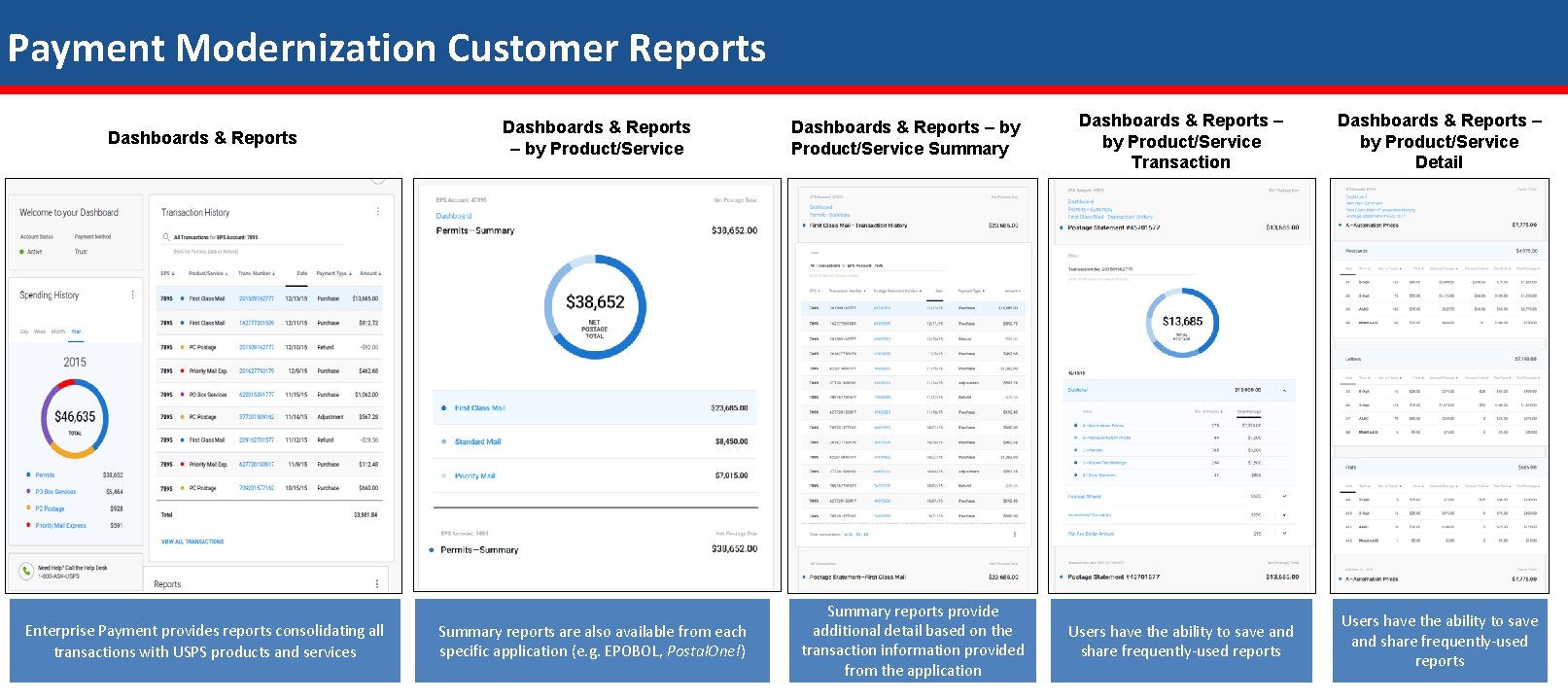Switch Spending History to Month view
The image size is (1568, 700).
[x=58, y=332]
